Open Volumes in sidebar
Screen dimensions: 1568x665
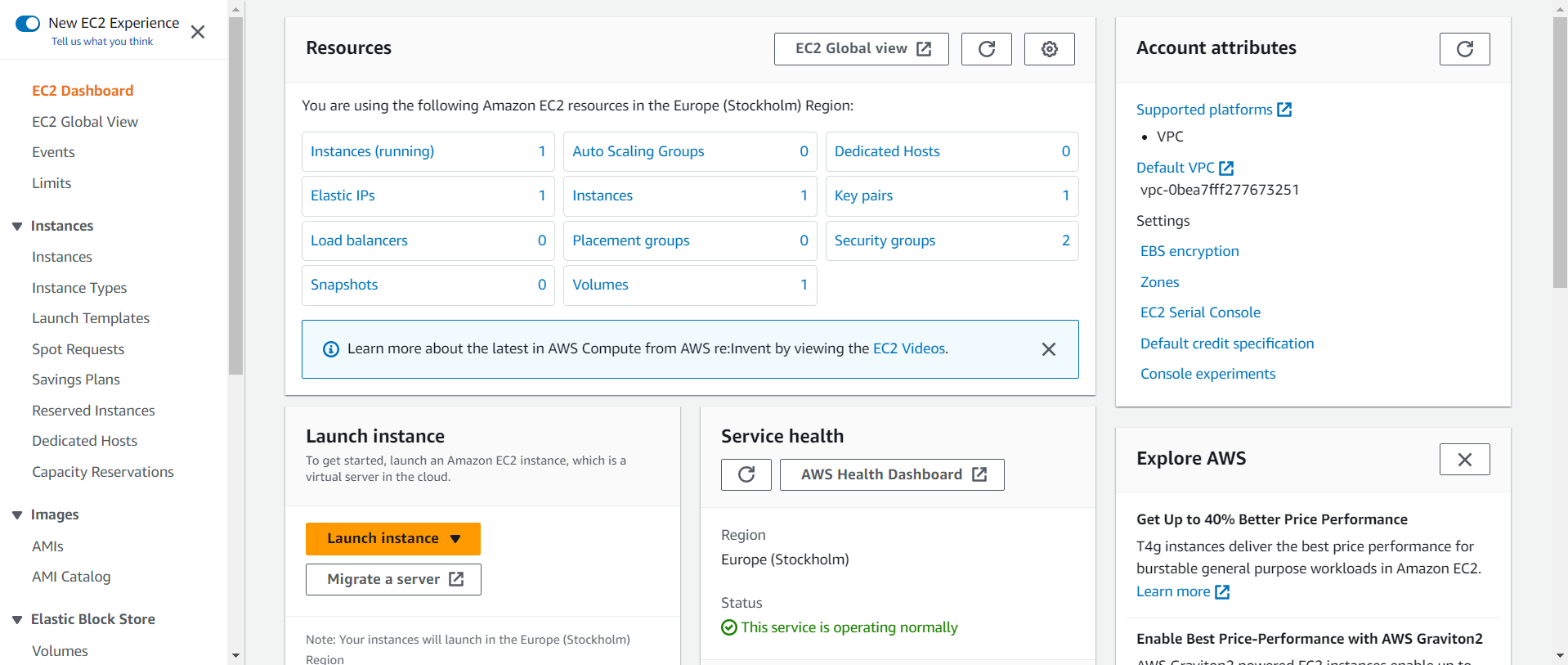[x=60, y=651]
